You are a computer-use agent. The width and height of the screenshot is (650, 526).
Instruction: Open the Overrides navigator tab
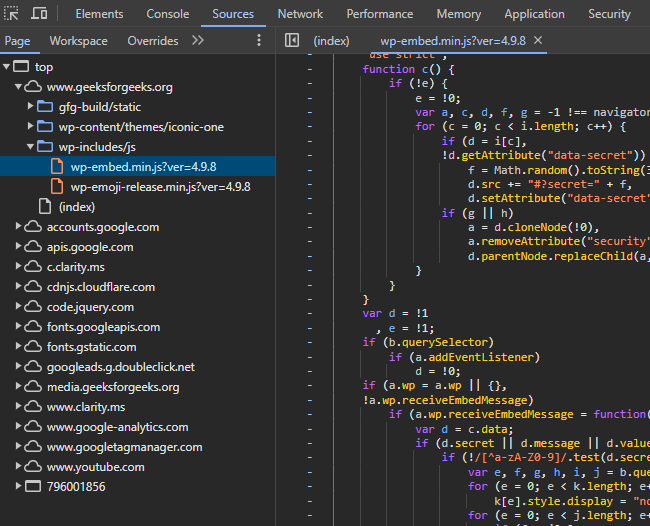pos(153,41)
